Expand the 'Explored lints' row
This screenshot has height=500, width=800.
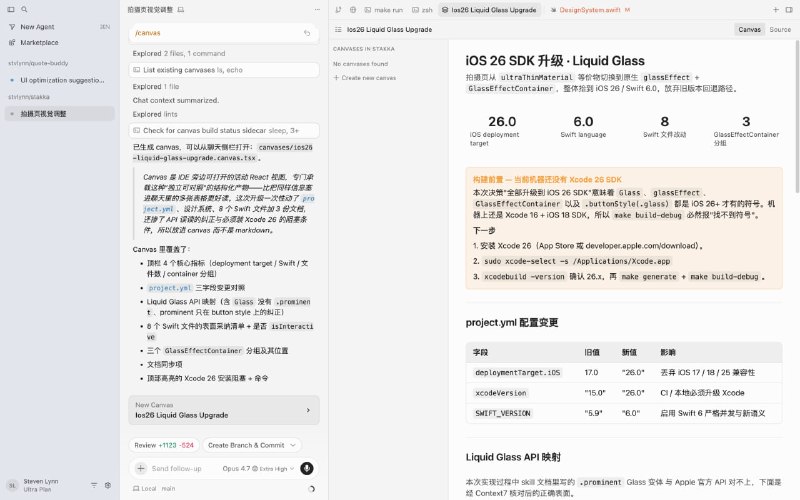click(x=155, y=114)
